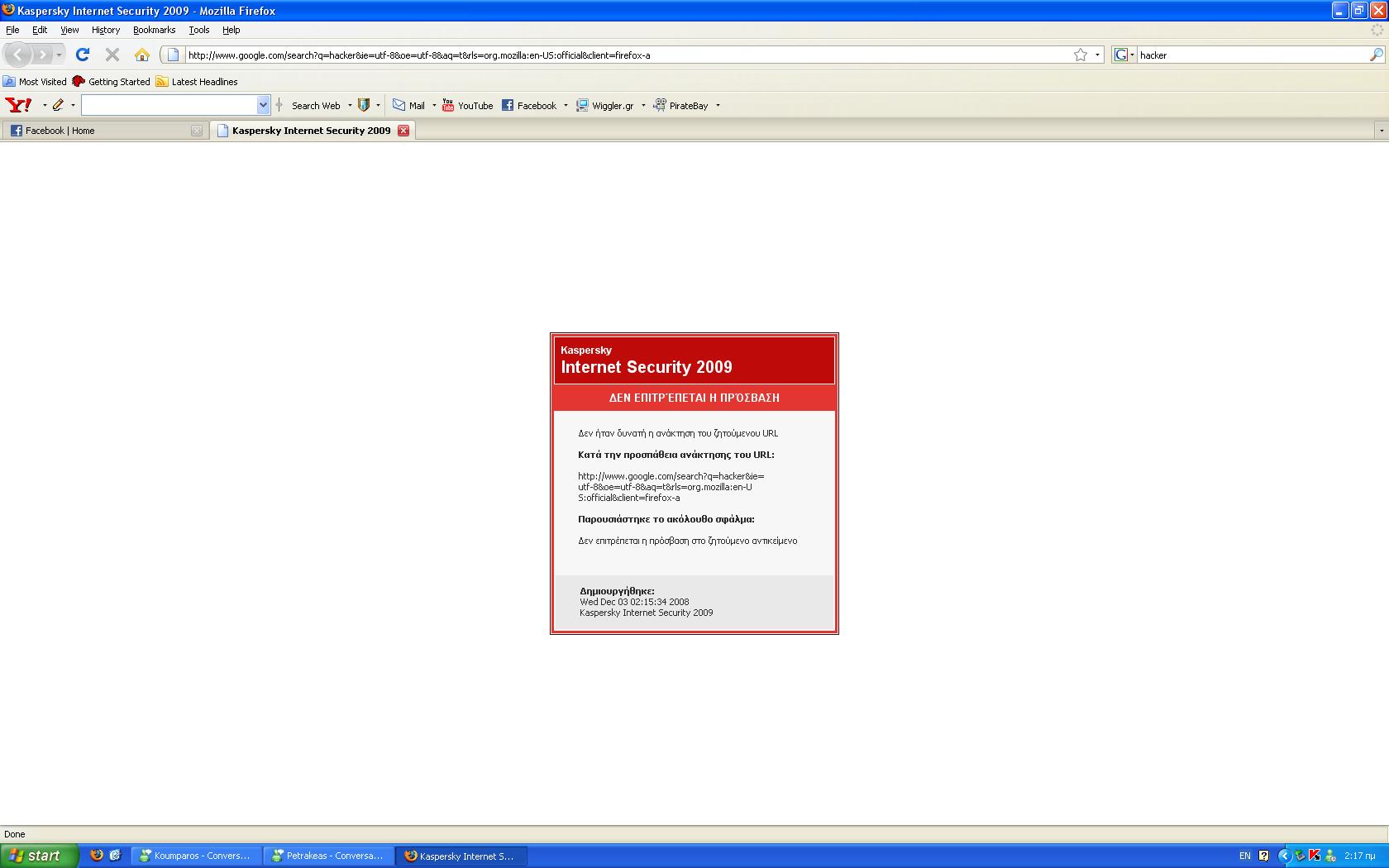Screen dimensions: 1389x868
Task: Click Kaspersky Internet Security taskbar button
Action: tap(461, 856)
